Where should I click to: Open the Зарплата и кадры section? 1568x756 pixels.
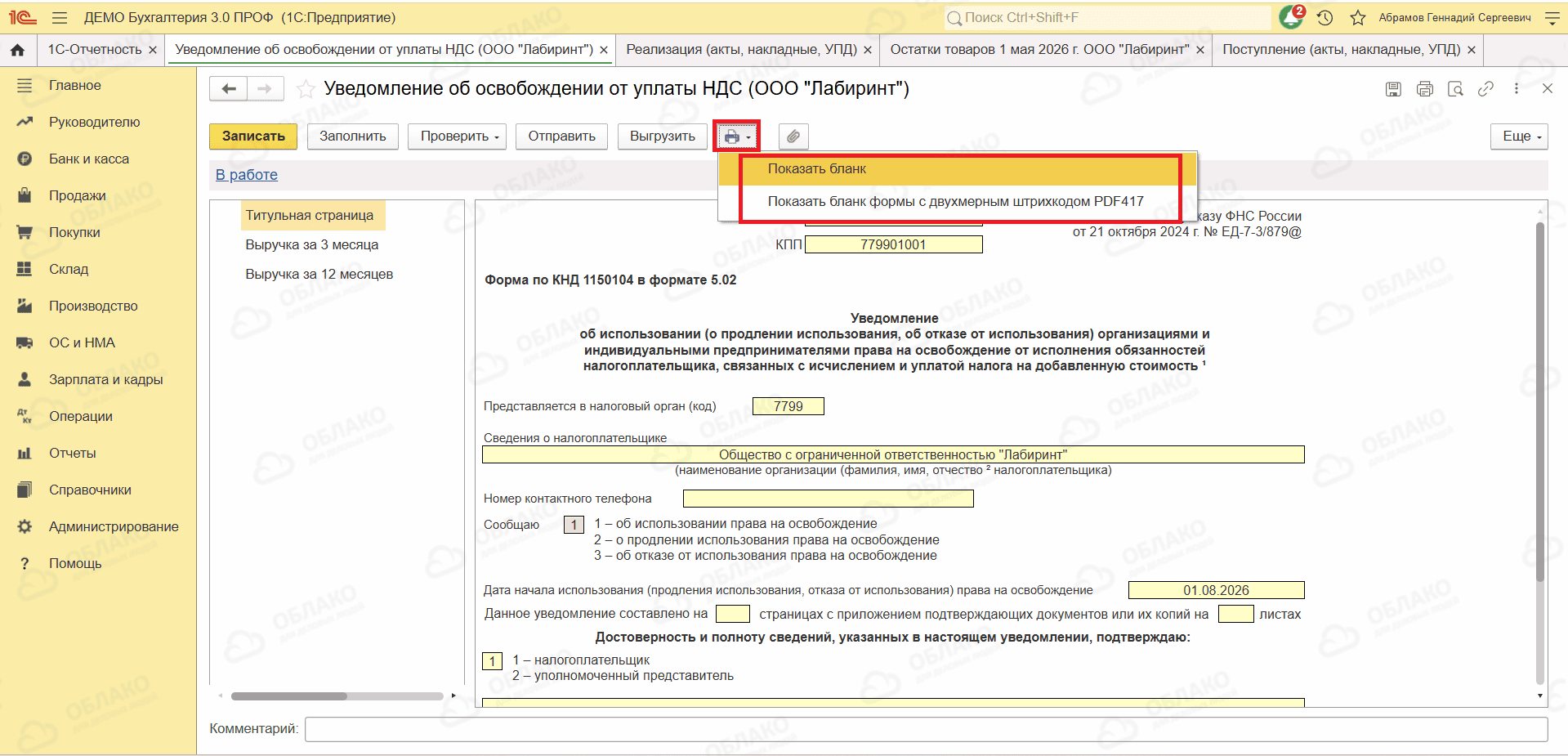(106, 379)
